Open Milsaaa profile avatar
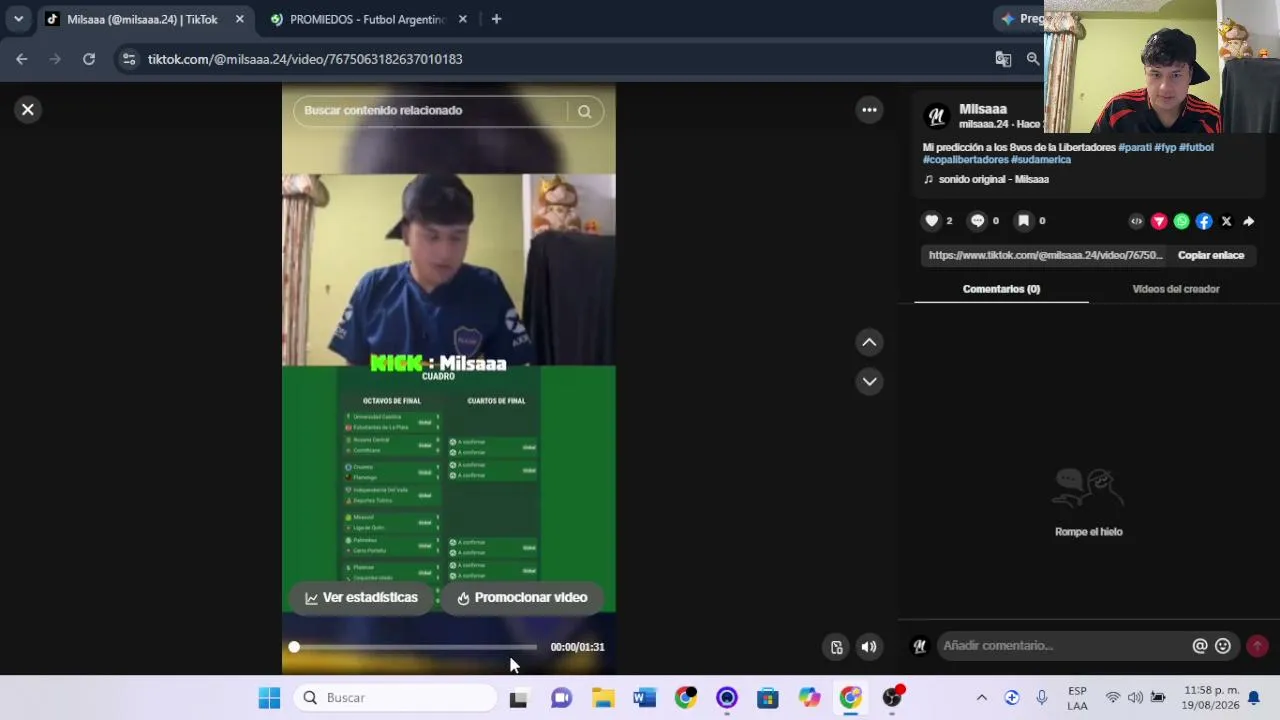The width and height of the screenshot is (1280, 720). 936,116
